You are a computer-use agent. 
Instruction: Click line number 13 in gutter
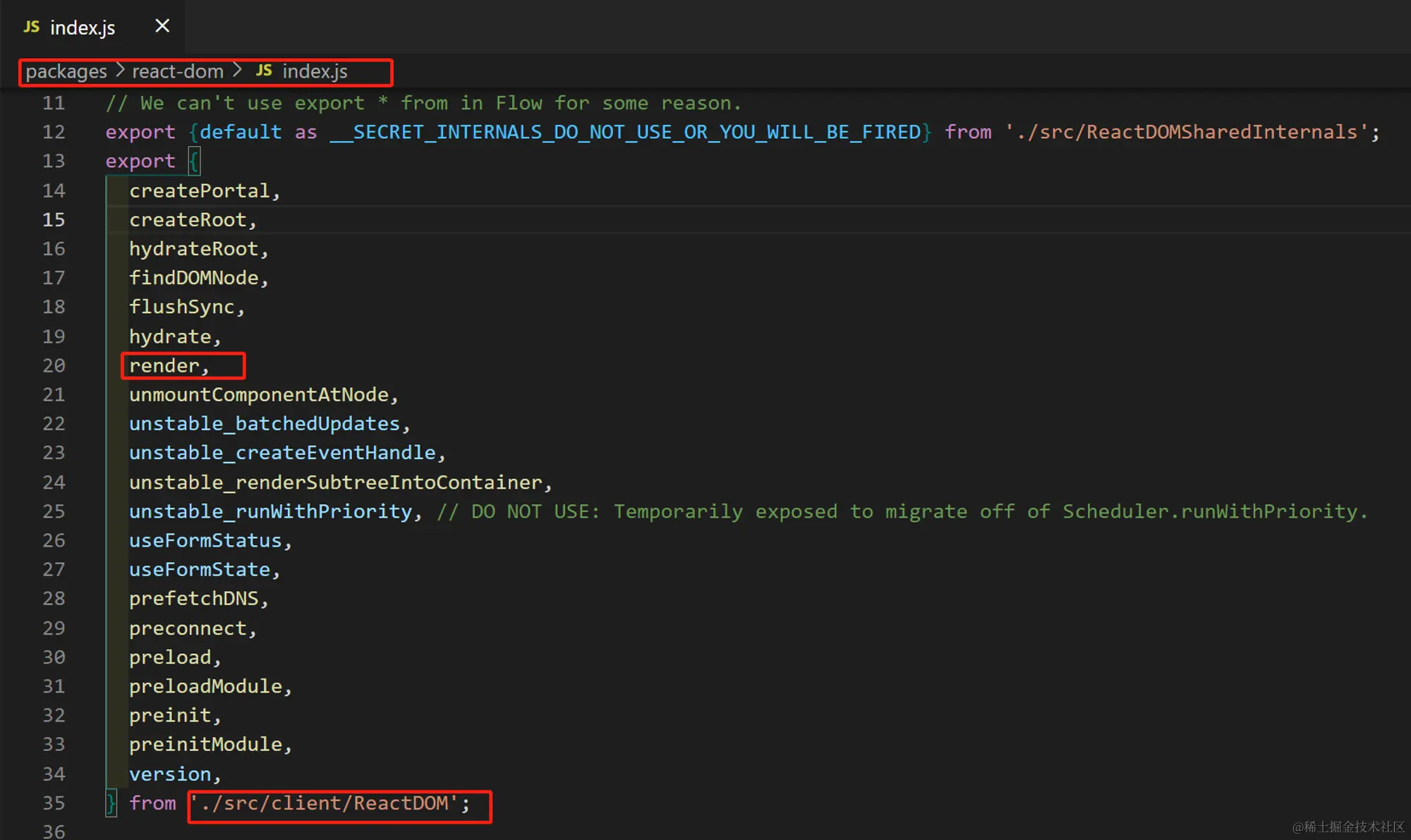click(x=54, y=162)
